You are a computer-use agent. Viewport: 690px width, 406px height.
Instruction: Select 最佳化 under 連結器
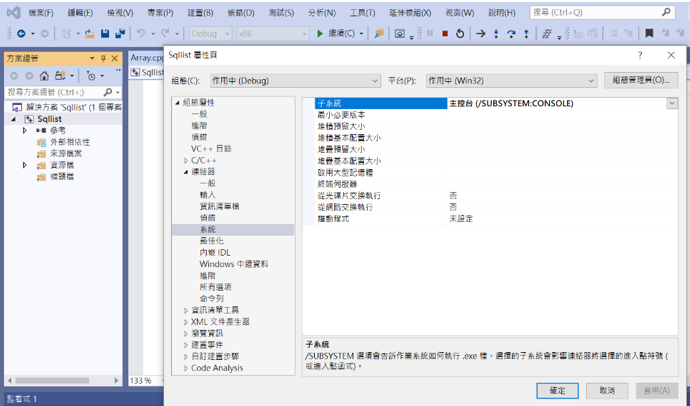click(x=212, y=241)
